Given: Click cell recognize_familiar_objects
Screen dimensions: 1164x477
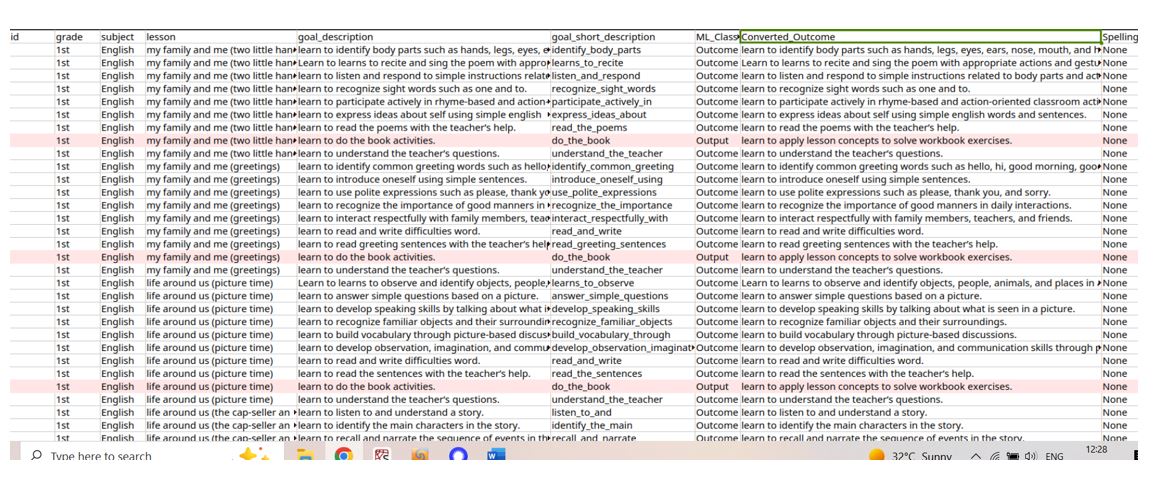Looking at the screenshot, I should (622, 322).
